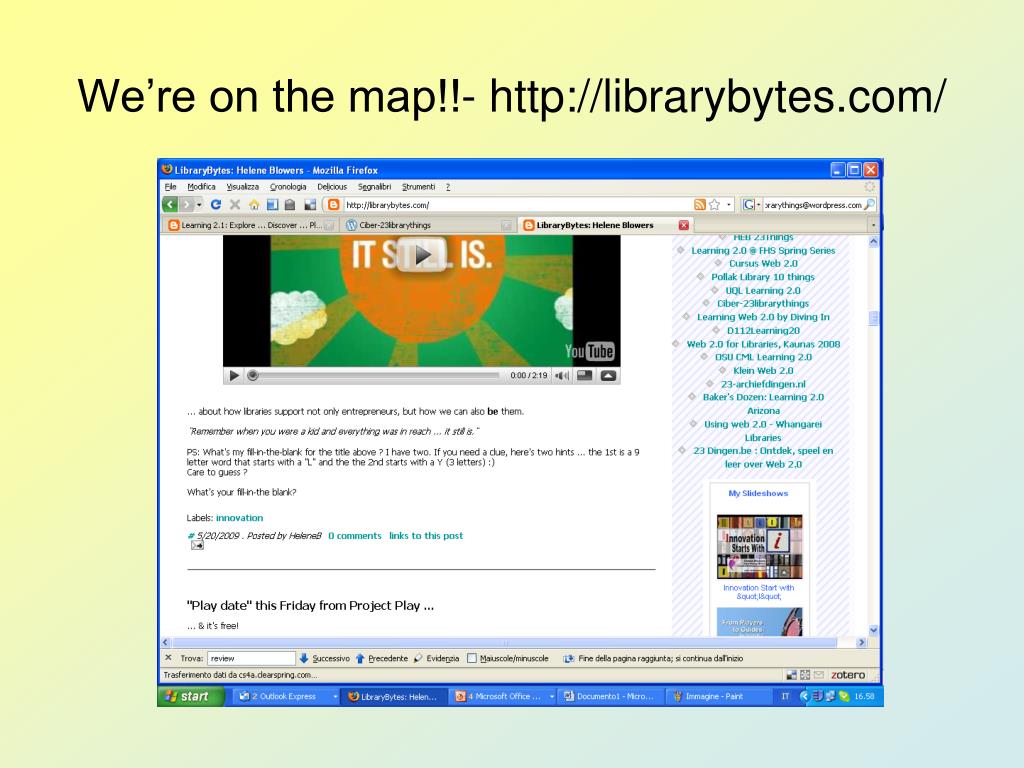Image resolution: width=1024 pixels, height=768 pixels.
Task: Go back with the green Back arrow
Action: (x=170, y=204)
